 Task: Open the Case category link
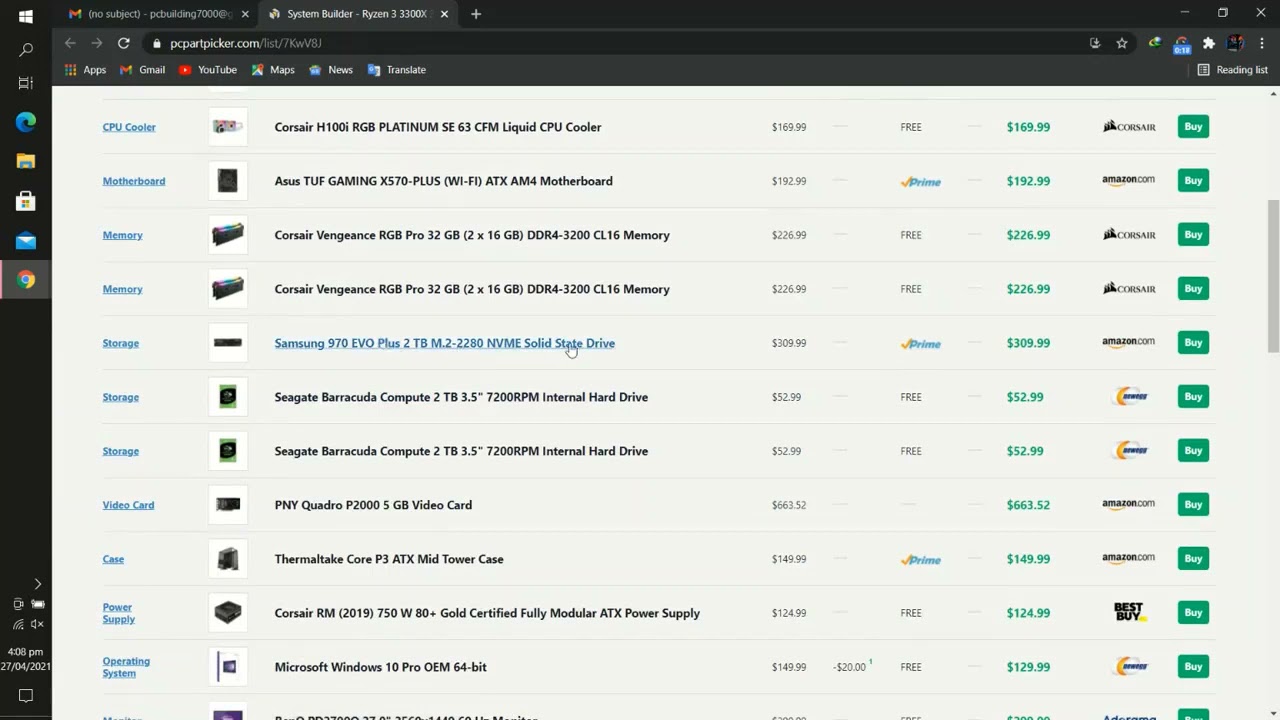(113, 559)
